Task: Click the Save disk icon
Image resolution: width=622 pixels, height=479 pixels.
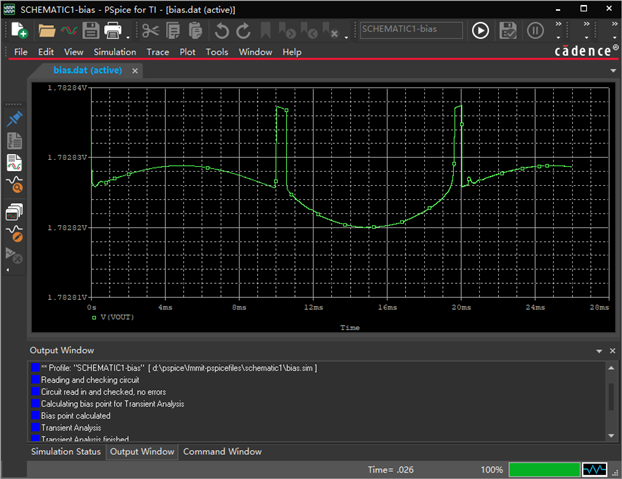Action: pos(90,30)
